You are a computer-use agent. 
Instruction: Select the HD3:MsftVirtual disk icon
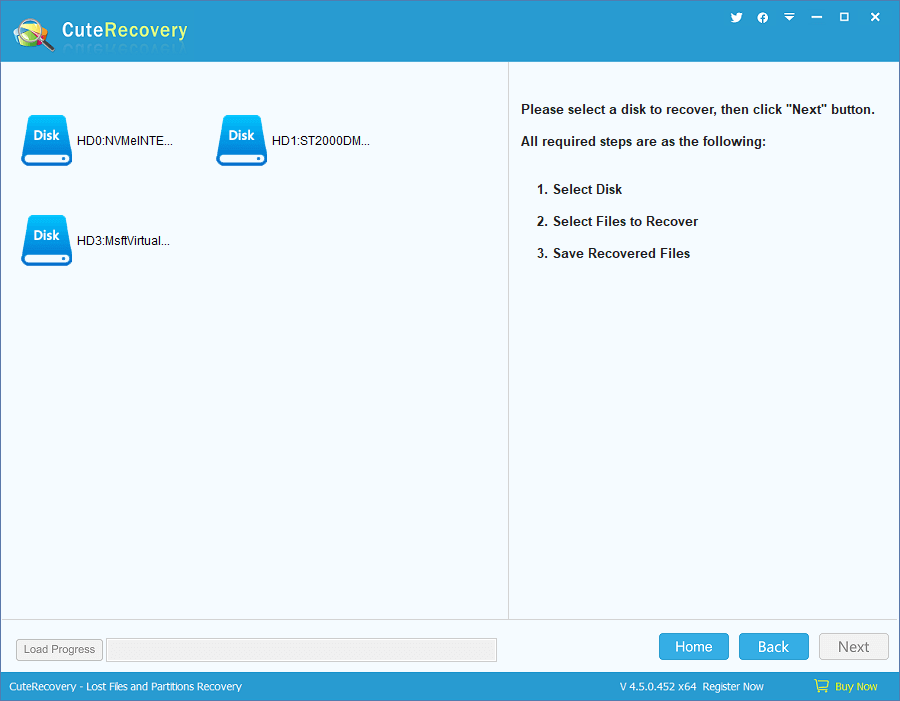pos(46,241)
